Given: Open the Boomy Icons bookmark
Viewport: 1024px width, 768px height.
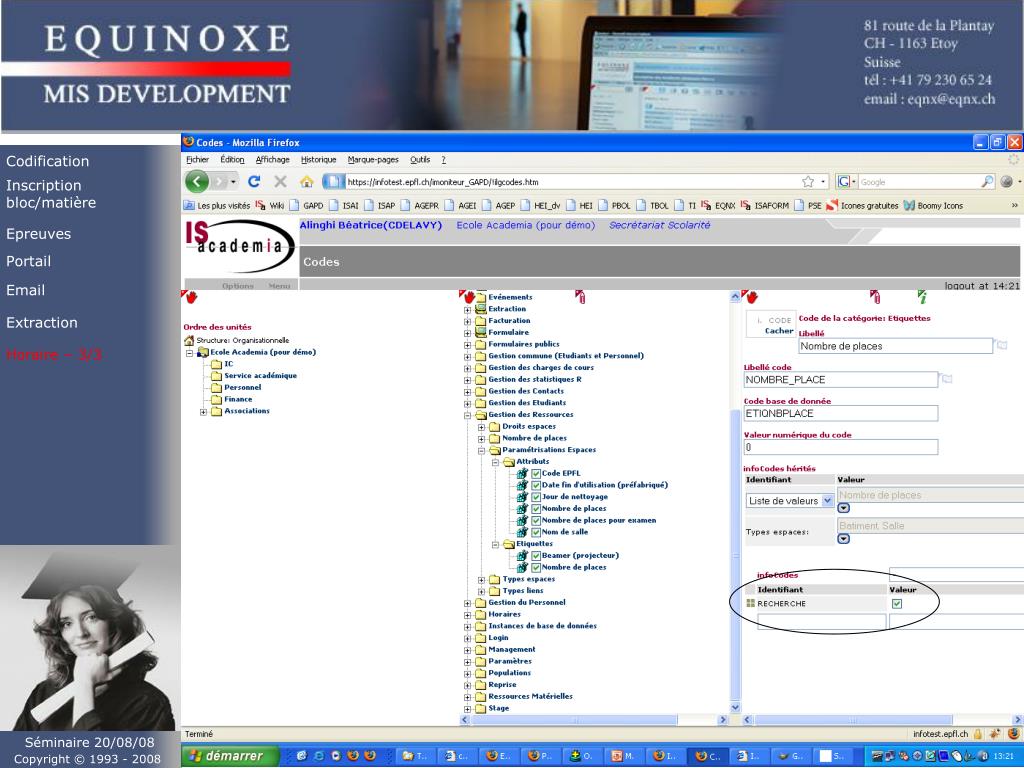Looking at the screenshot, I should click(933, 206).
